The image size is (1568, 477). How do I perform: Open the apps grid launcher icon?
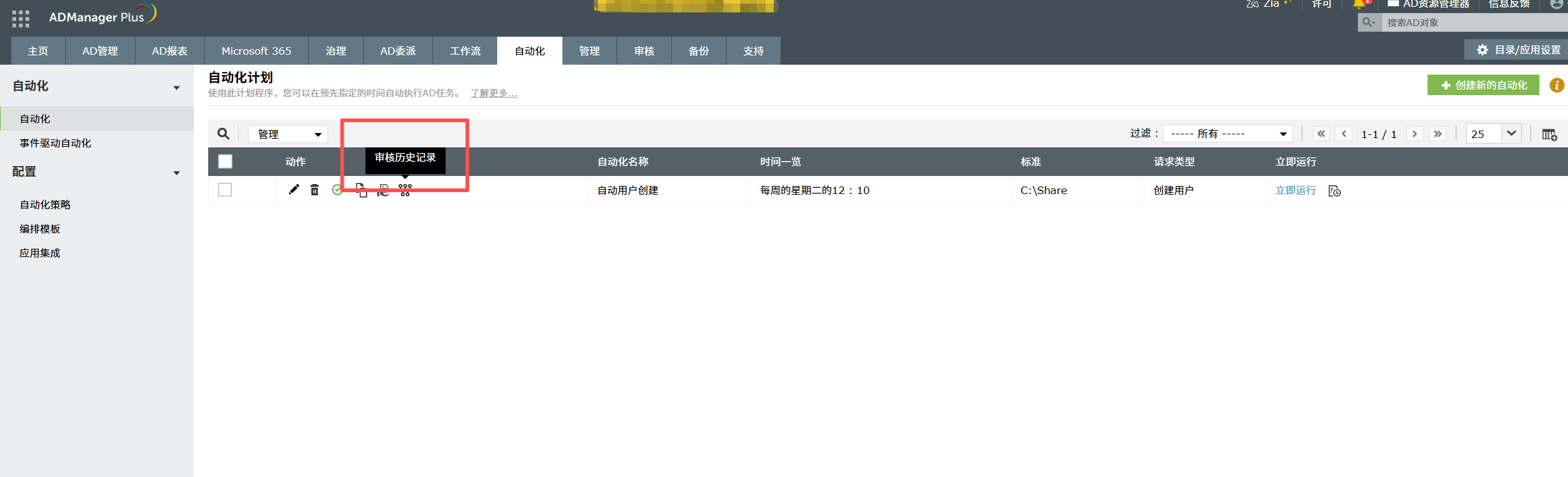21,19
